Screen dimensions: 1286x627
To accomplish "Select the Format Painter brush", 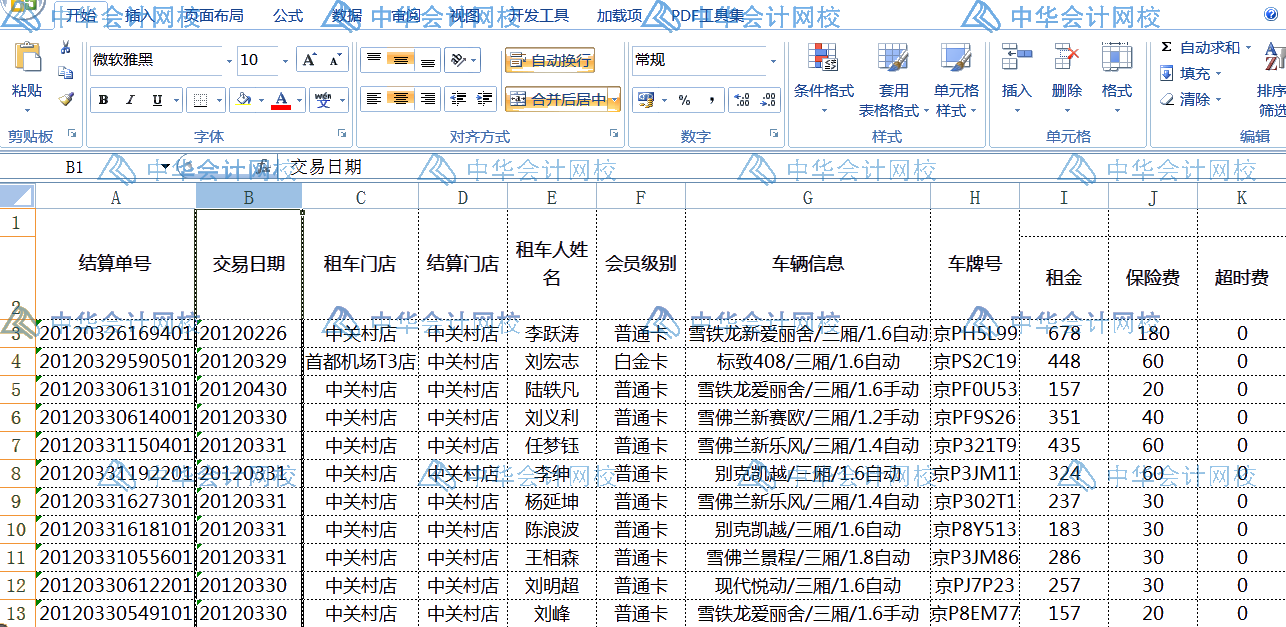I will pos(66,98).
